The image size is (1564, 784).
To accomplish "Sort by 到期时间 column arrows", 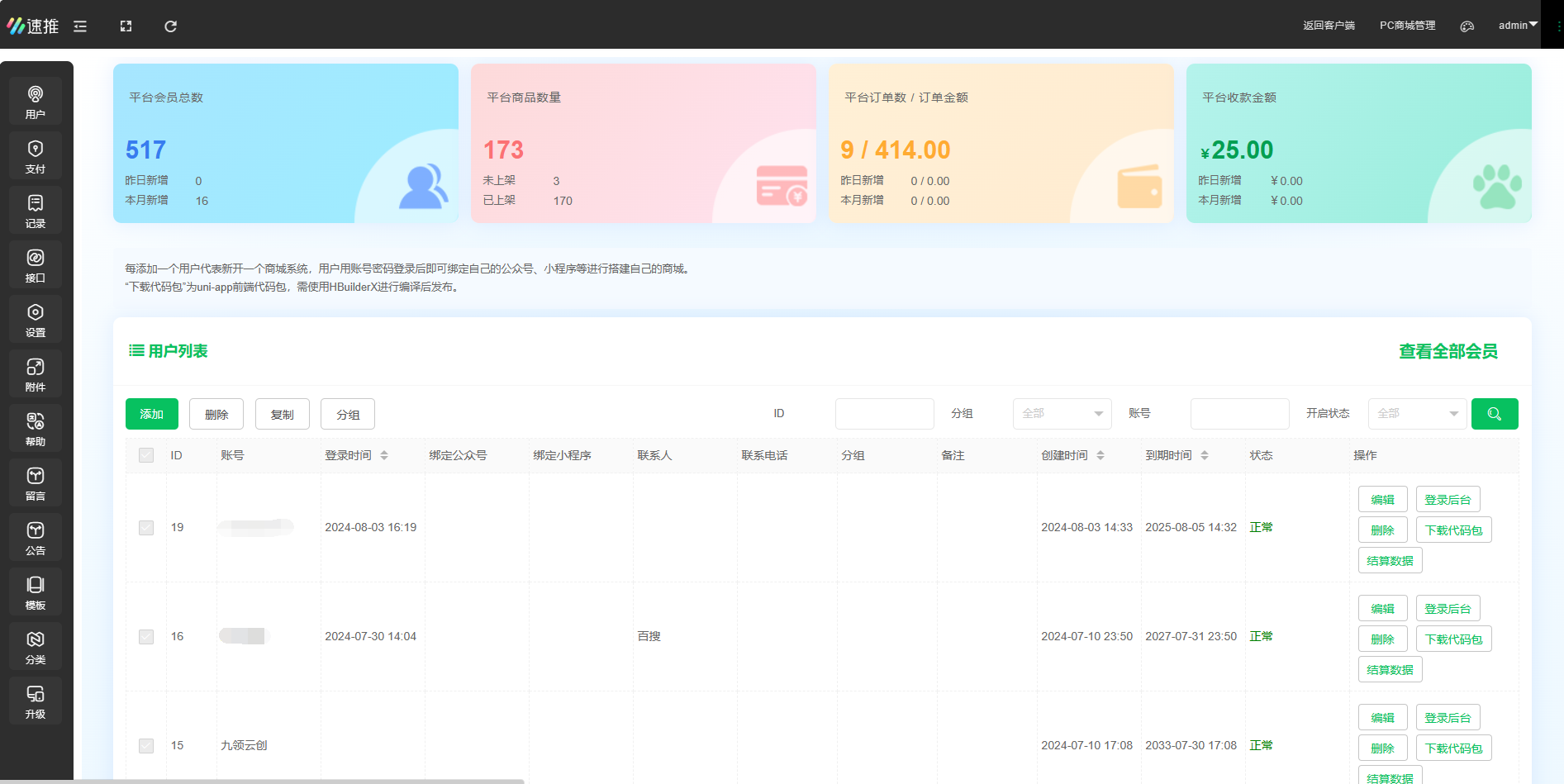I will (x=1205, y=455).
